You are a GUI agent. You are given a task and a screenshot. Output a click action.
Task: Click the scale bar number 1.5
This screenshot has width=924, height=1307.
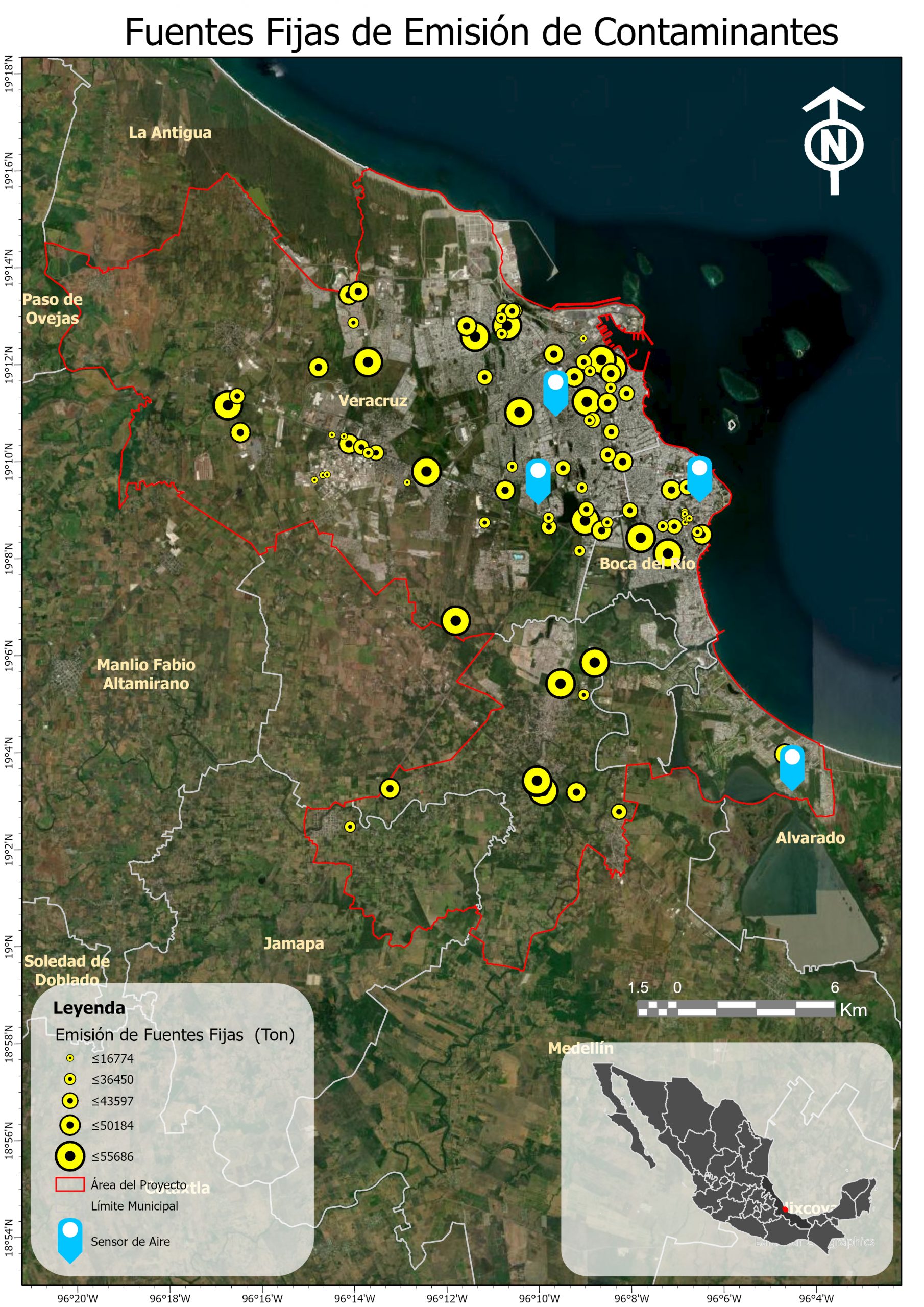click(x=638, y=987)
